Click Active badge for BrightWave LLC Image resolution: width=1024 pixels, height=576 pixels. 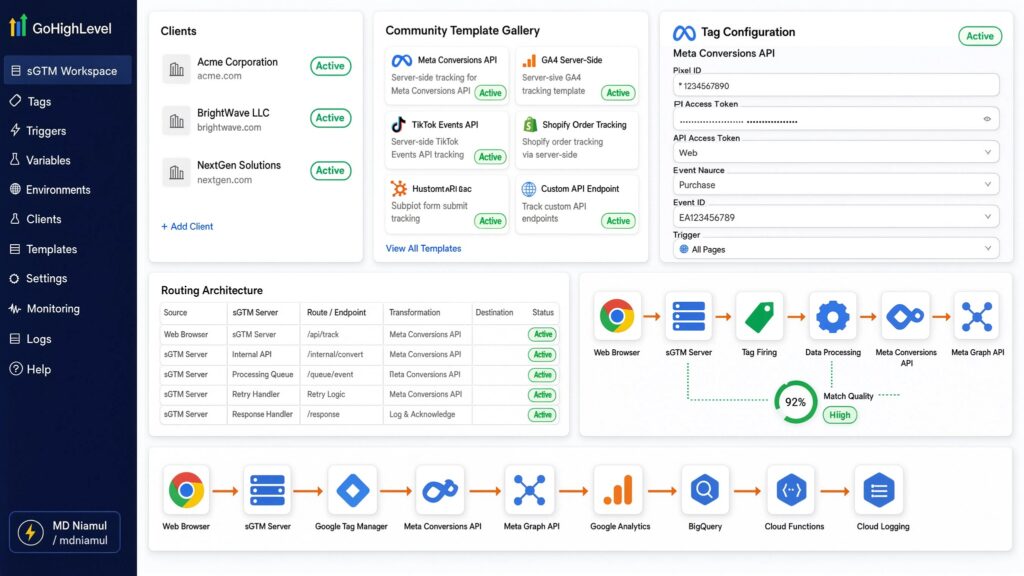click(330, 118)
